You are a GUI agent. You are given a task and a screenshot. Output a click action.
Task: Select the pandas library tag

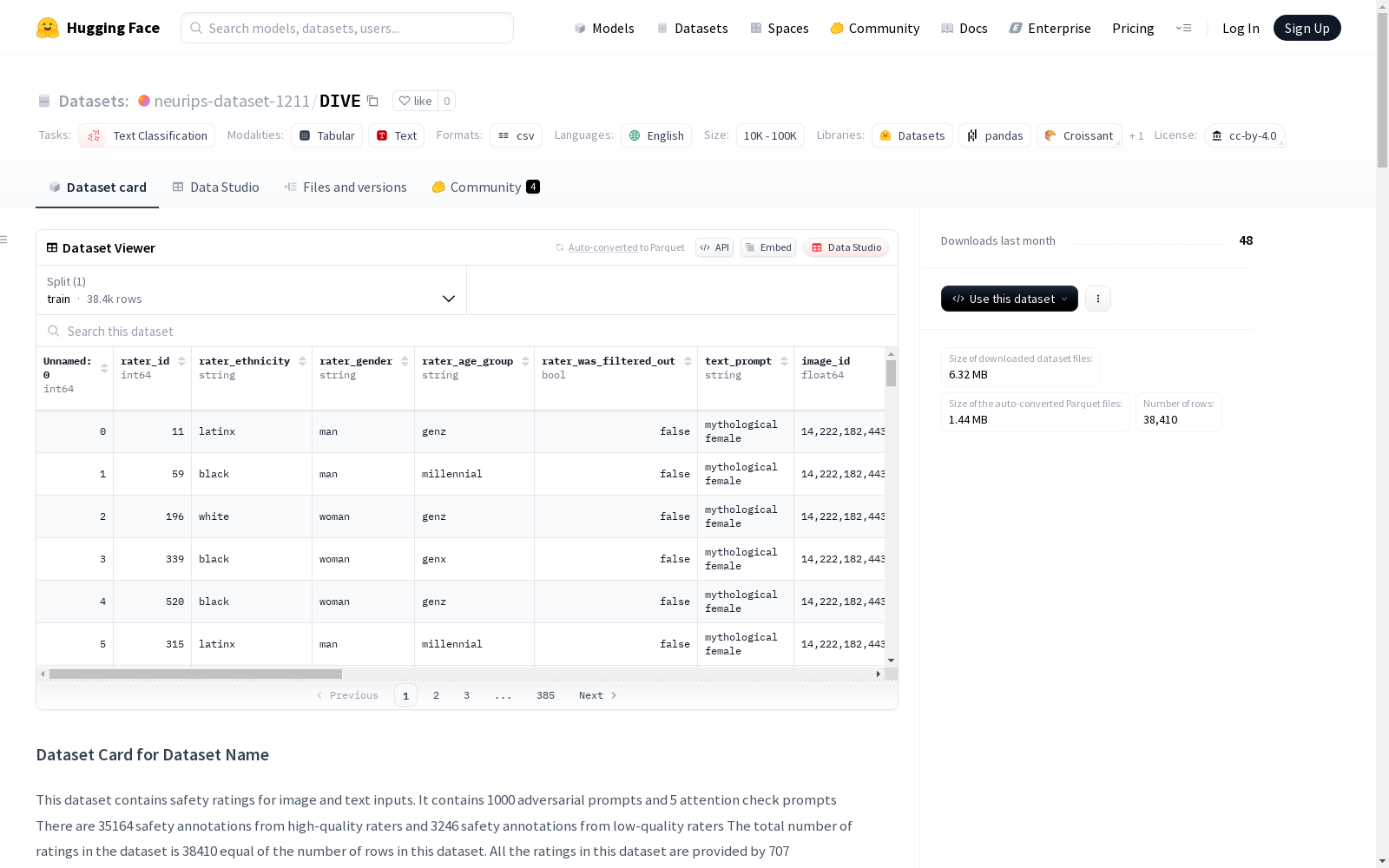(x=995, y=135)
